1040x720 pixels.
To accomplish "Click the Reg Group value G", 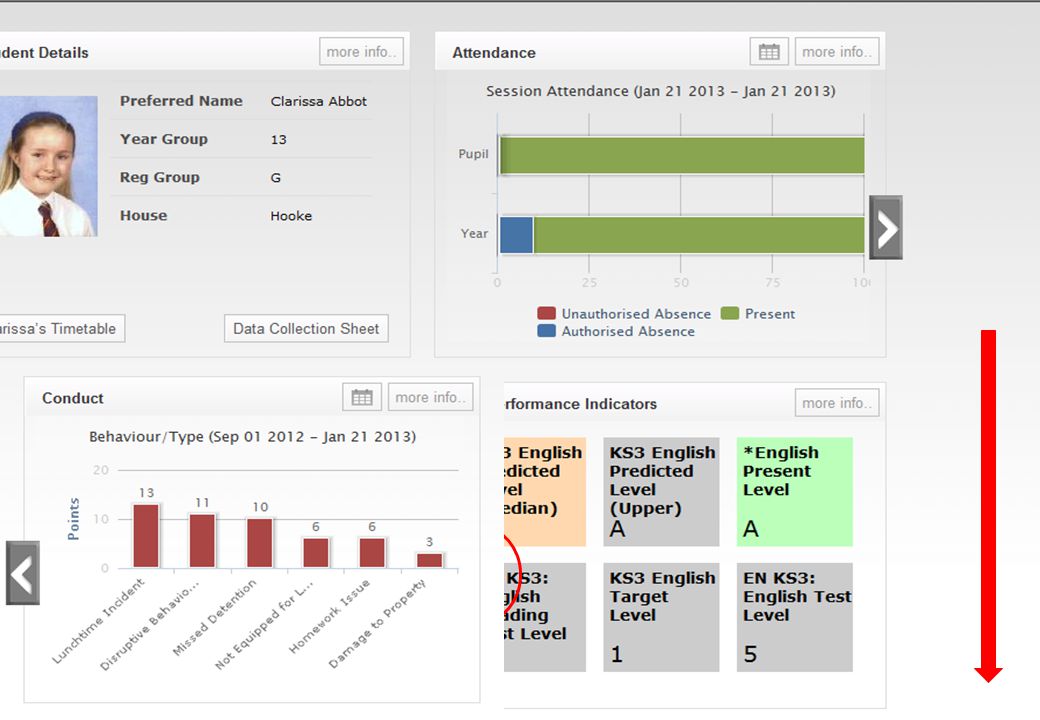I will tap(276, 178).
